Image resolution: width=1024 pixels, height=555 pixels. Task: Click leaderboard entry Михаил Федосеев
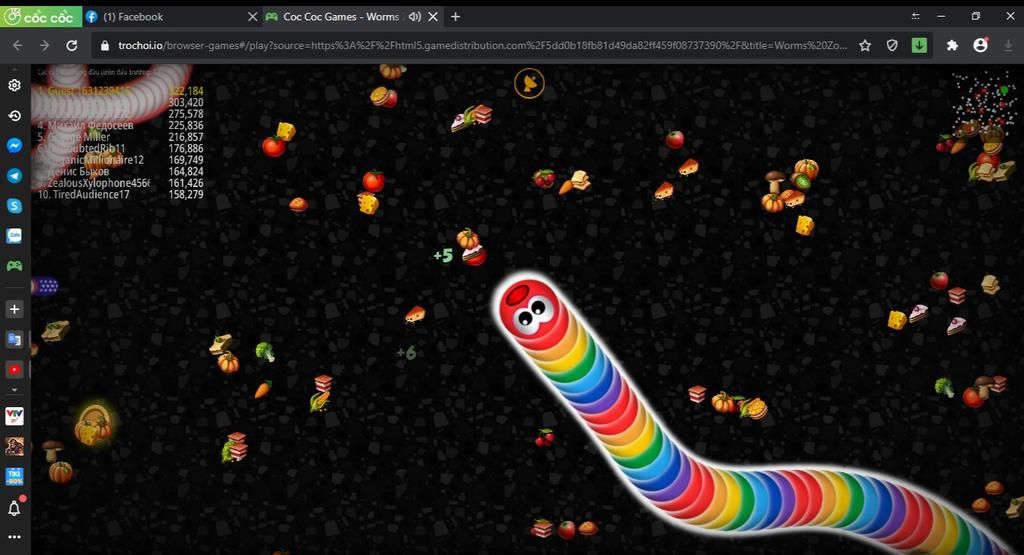tap(86, 125)
